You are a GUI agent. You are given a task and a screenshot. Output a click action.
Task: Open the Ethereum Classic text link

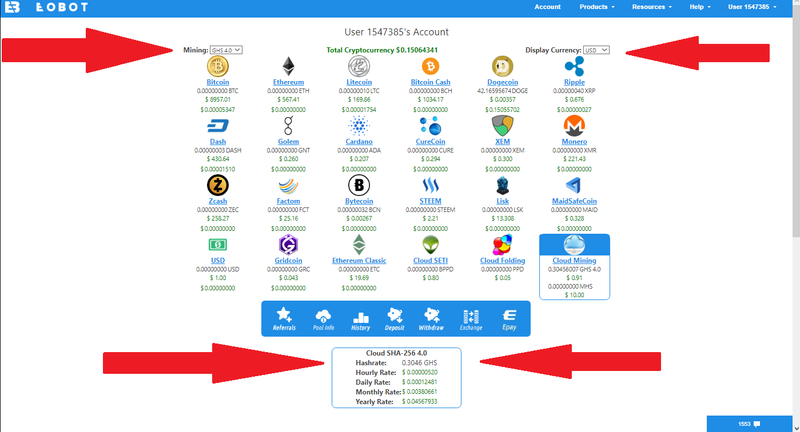click(x=359, y=261)
